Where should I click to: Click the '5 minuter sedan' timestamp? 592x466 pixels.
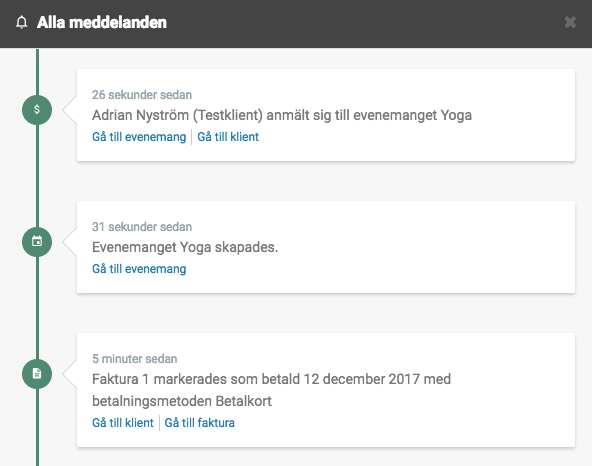[x=134, y=359]
